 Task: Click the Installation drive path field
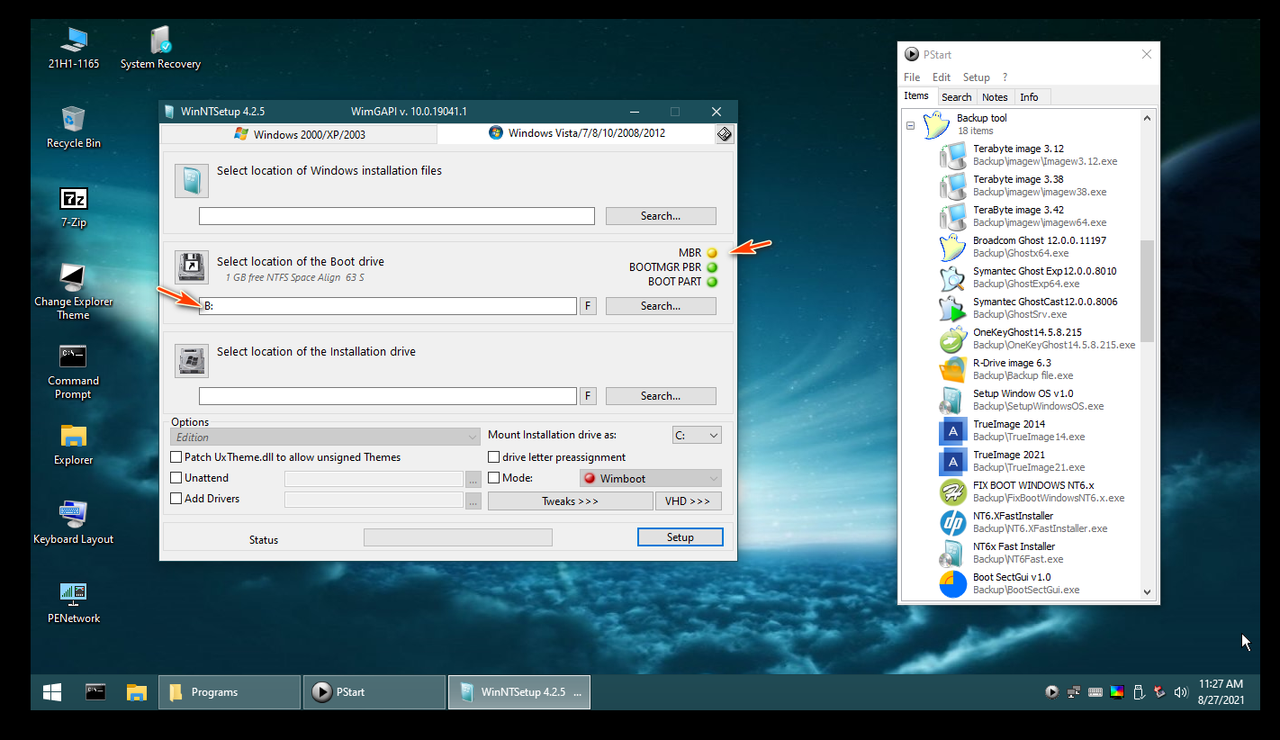(388, 396)
